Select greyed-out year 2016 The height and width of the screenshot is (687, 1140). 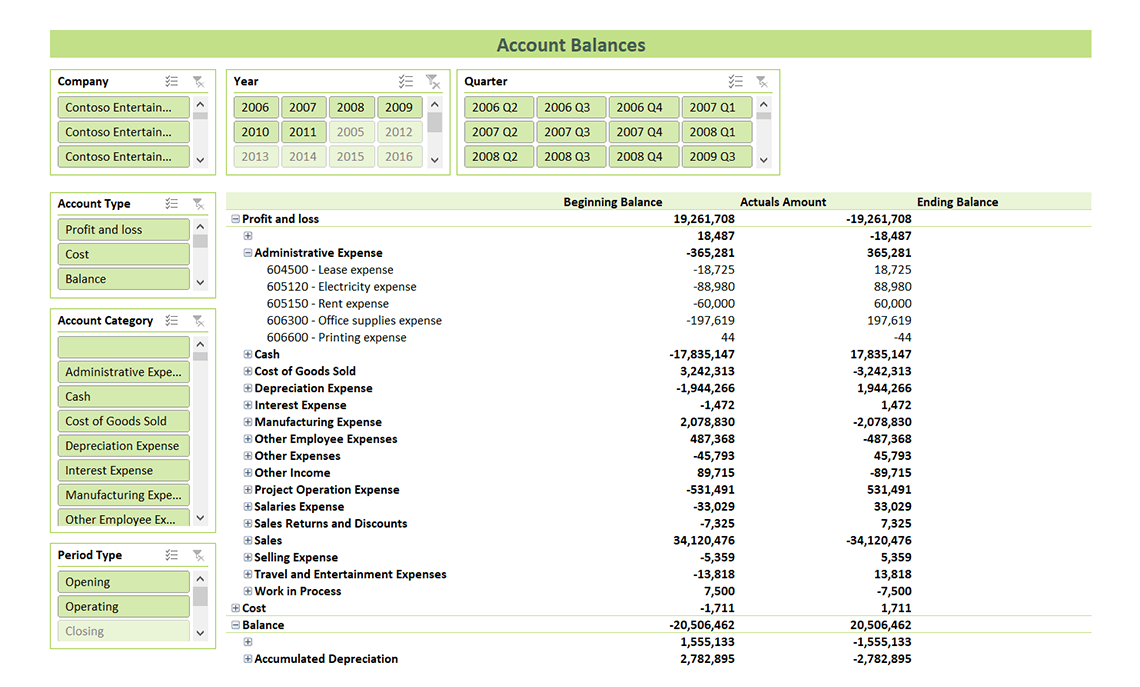[x=399, y=156]
